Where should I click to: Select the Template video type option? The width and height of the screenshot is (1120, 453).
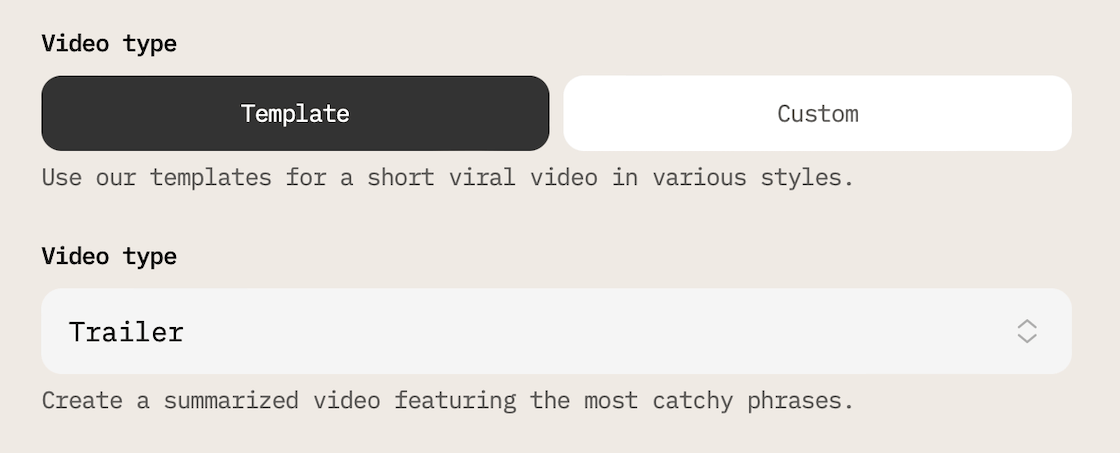click(295, 113)
